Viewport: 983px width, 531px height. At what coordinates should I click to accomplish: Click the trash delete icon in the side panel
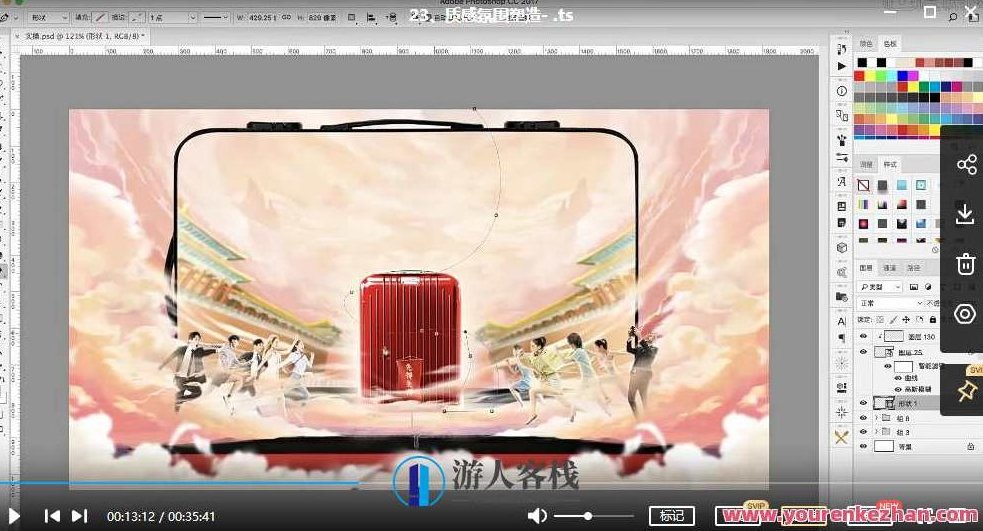click(965, 265)
